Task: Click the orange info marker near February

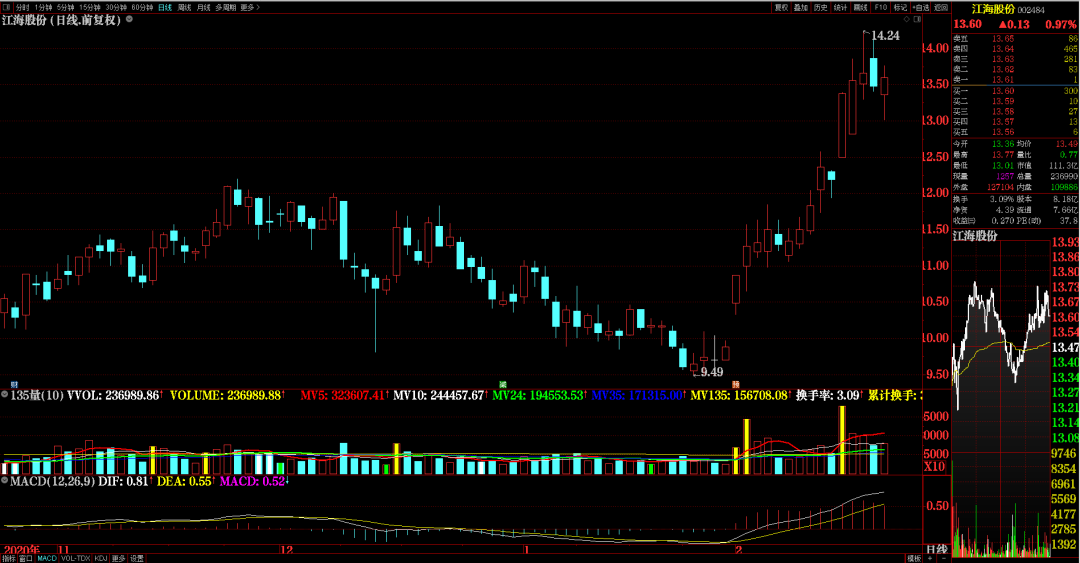Action: tap(736, 385)
